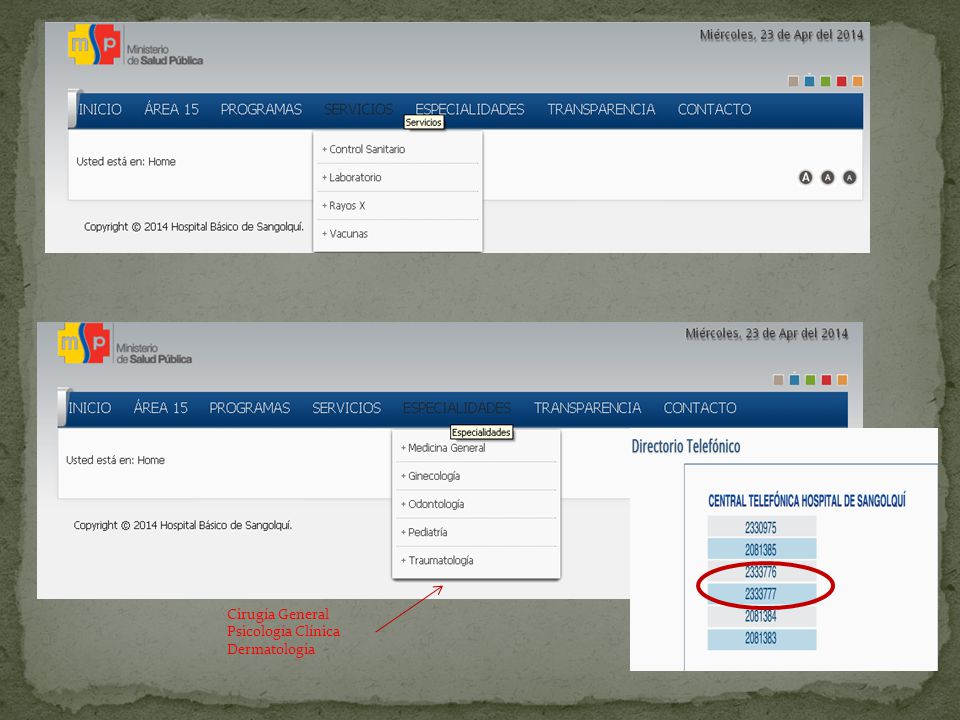Pick the green theme swatch in upper screenshot

pyautogui.click(x=825, y=81)
